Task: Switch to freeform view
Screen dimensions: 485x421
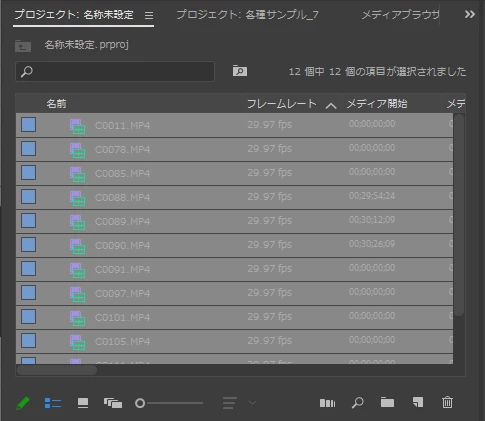Action: point(113,403)
